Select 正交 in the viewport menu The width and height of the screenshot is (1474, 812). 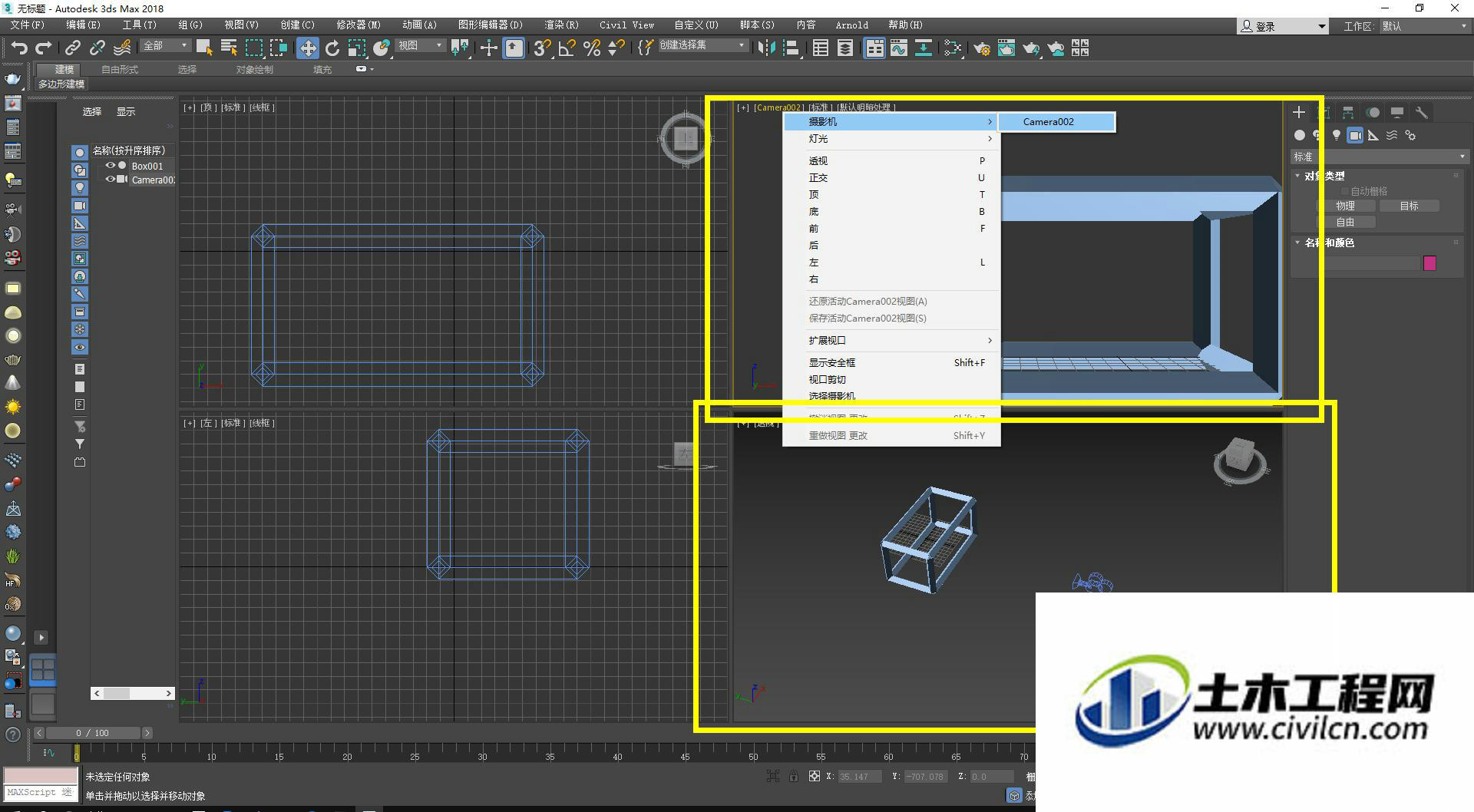click(891, 178)
